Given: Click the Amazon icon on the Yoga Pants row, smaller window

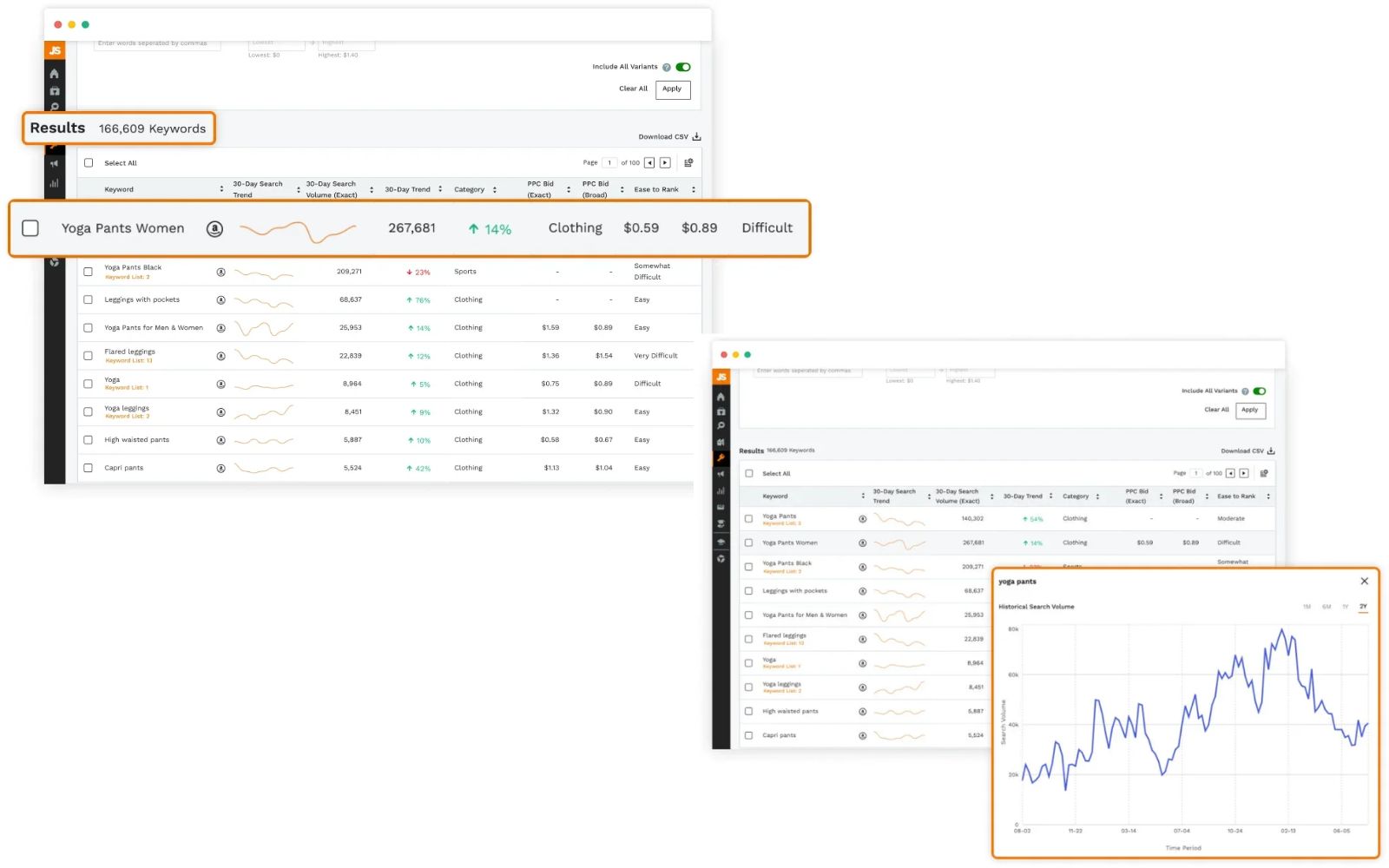Looking at the screenshot, I should click(862, 519).
